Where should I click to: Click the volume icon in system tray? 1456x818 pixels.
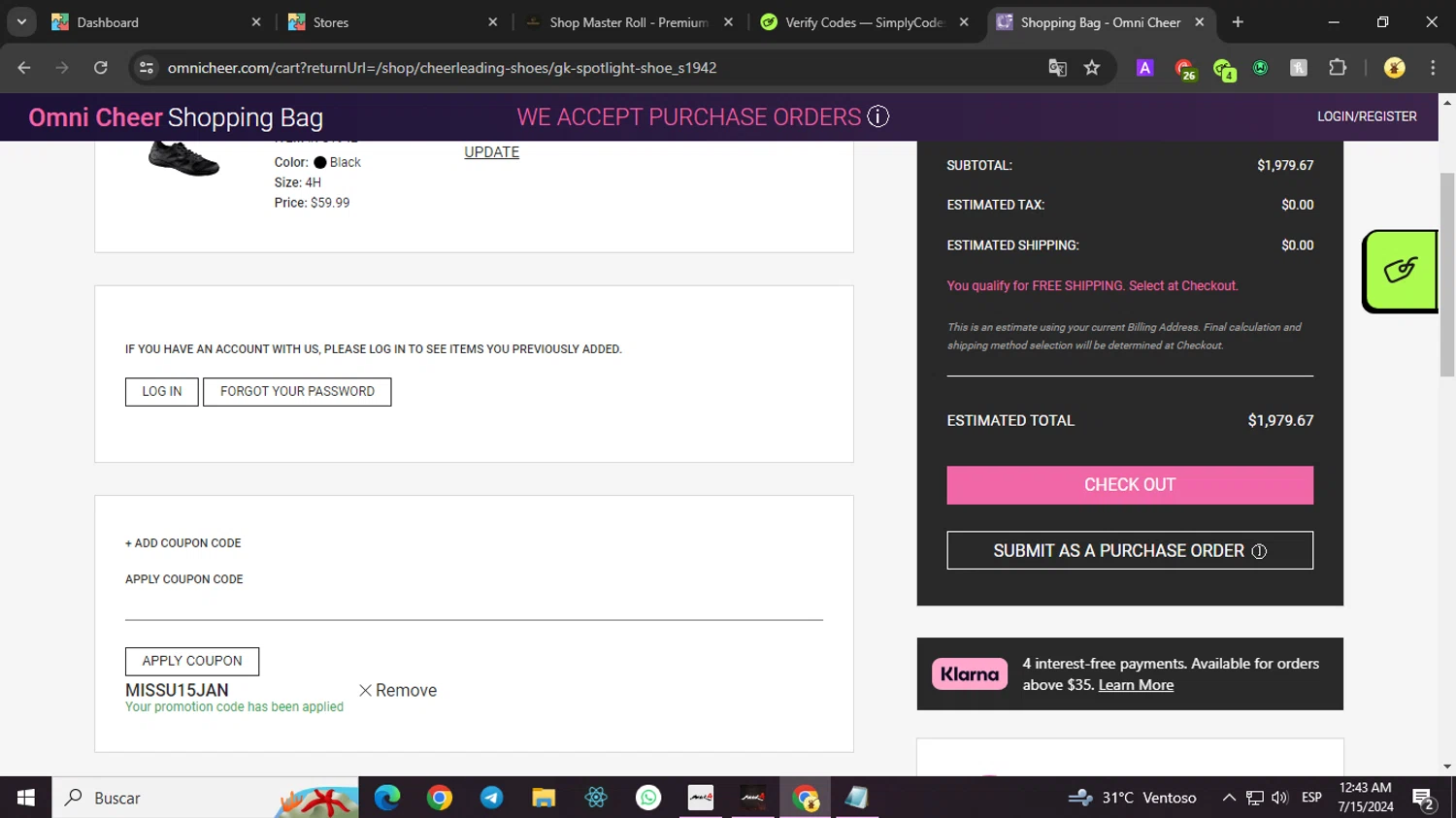pyautogui.click(x=1279, y=798)
